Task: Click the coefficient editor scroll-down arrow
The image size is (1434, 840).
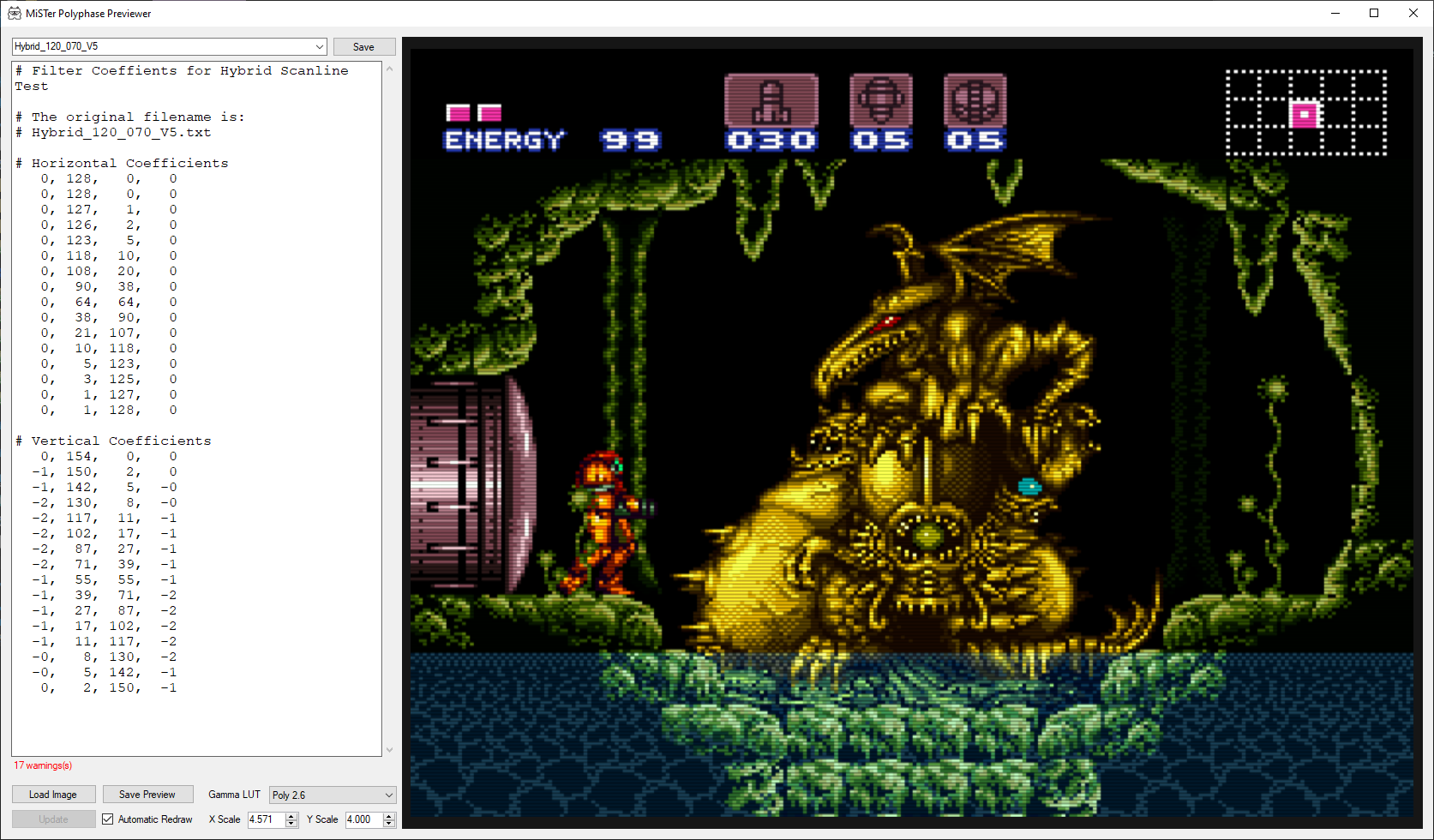Action: click(390, 749)
